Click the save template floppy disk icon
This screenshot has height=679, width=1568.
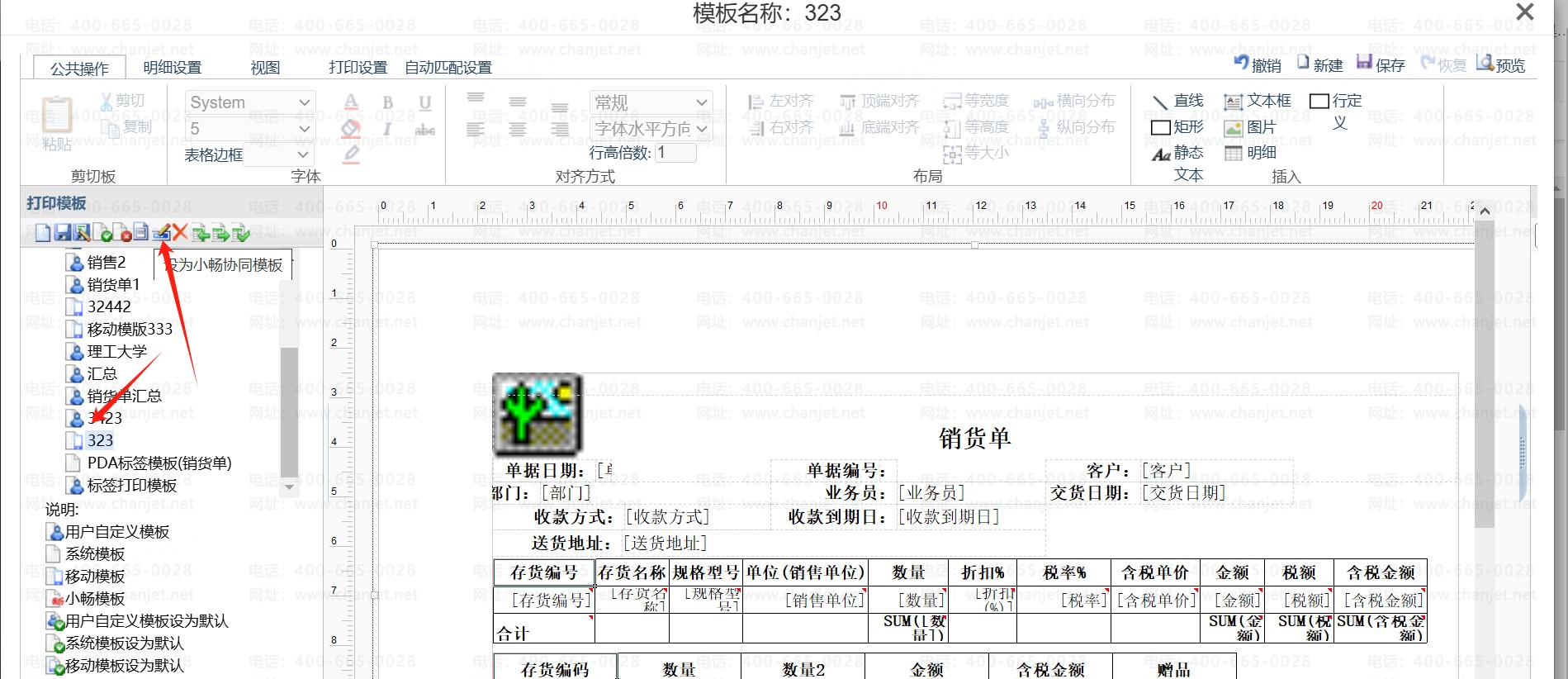(x=63, y=233)
